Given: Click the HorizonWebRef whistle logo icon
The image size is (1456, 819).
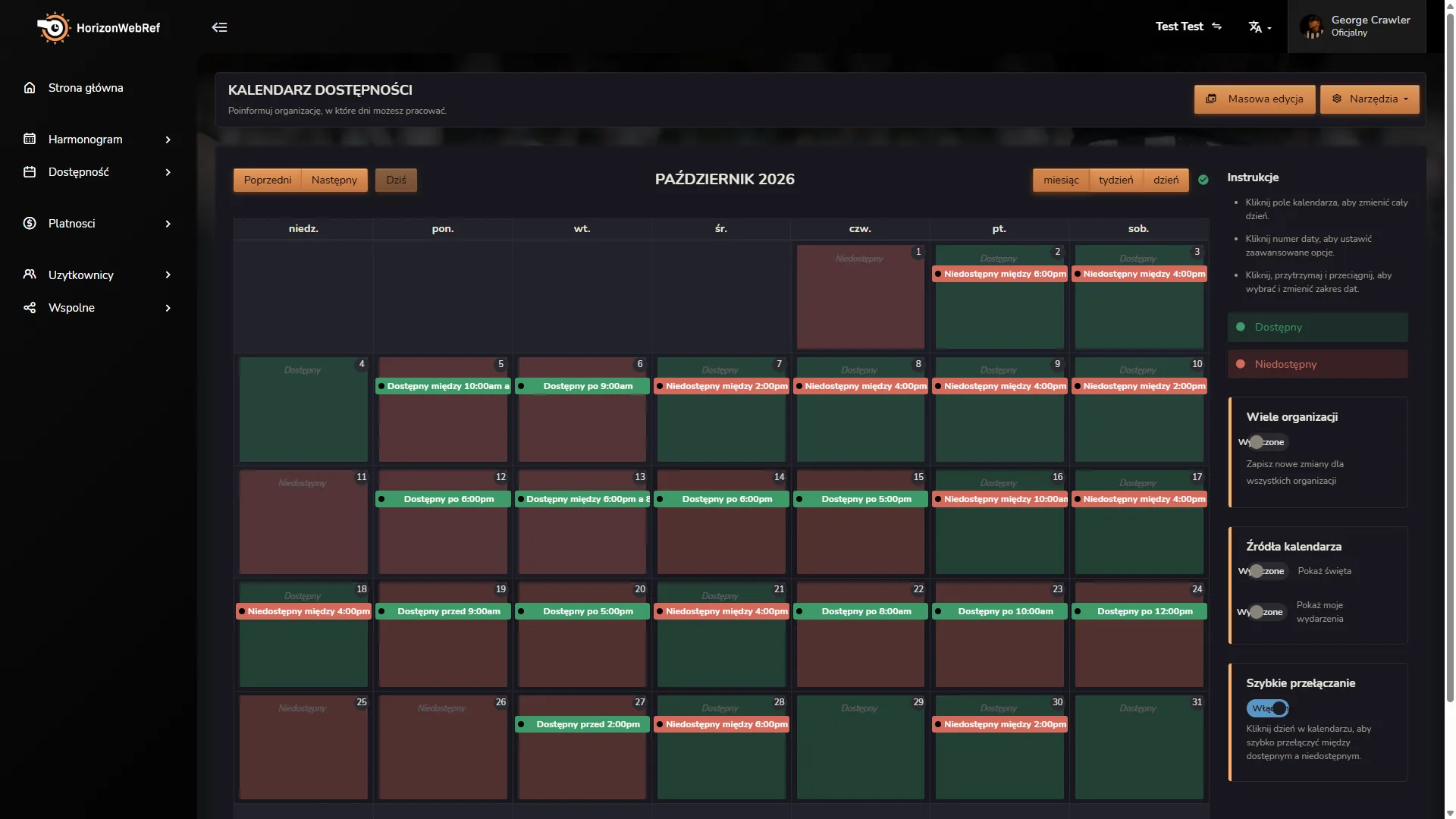Looking at the screenshot, I should point(53,28).
